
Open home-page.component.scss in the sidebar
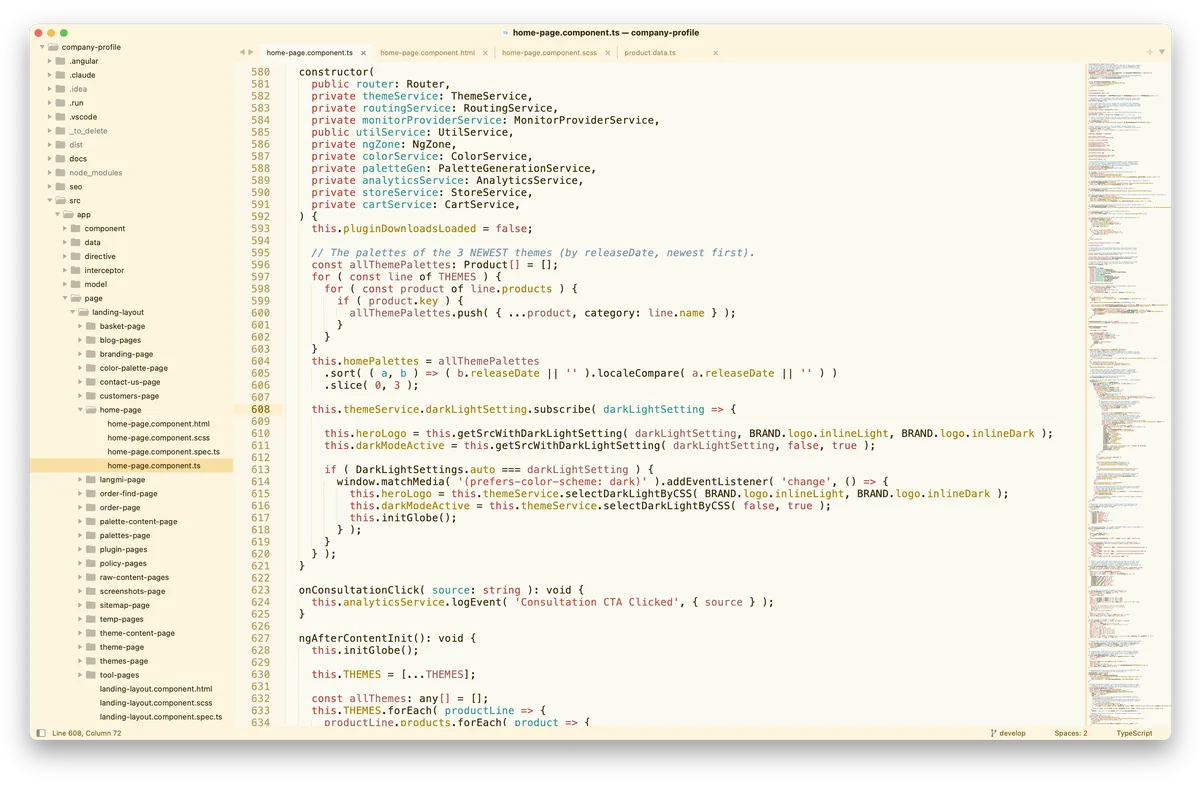tap(158, 438)
